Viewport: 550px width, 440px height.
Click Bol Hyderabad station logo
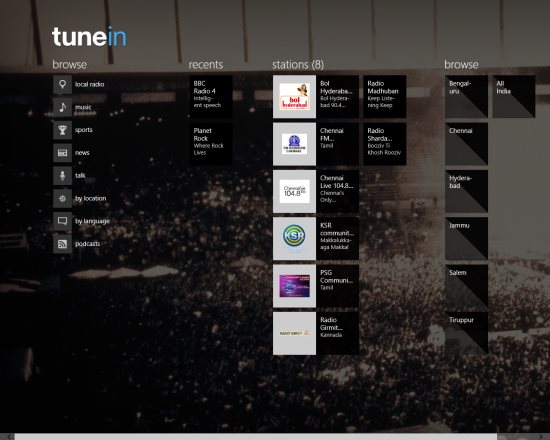tap(294, 96)
